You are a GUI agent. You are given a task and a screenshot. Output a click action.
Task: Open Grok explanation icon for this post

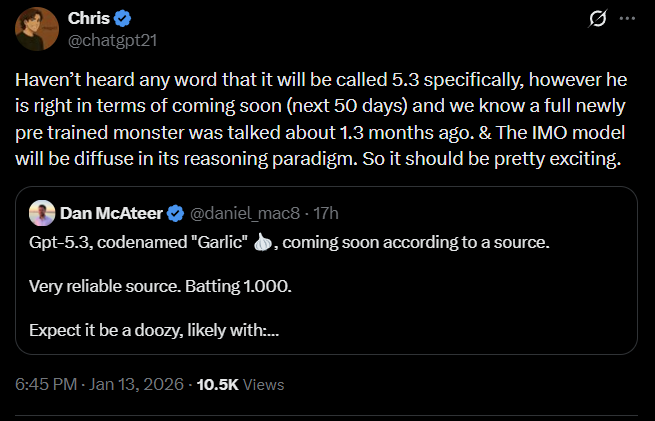pos(600,19)
